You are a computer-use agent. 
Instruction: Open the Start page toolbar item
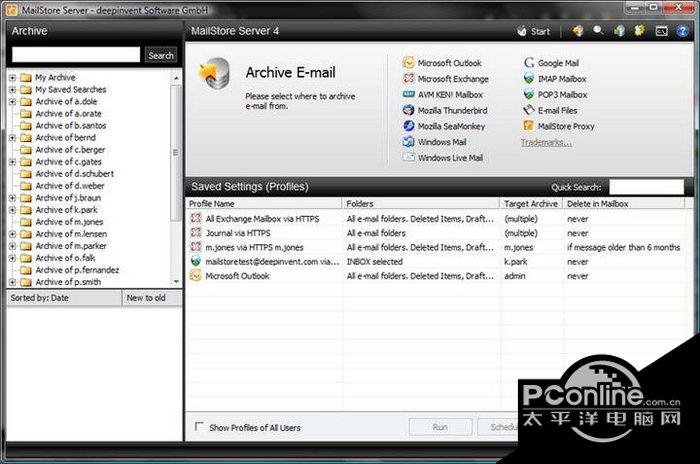point(533,31)
